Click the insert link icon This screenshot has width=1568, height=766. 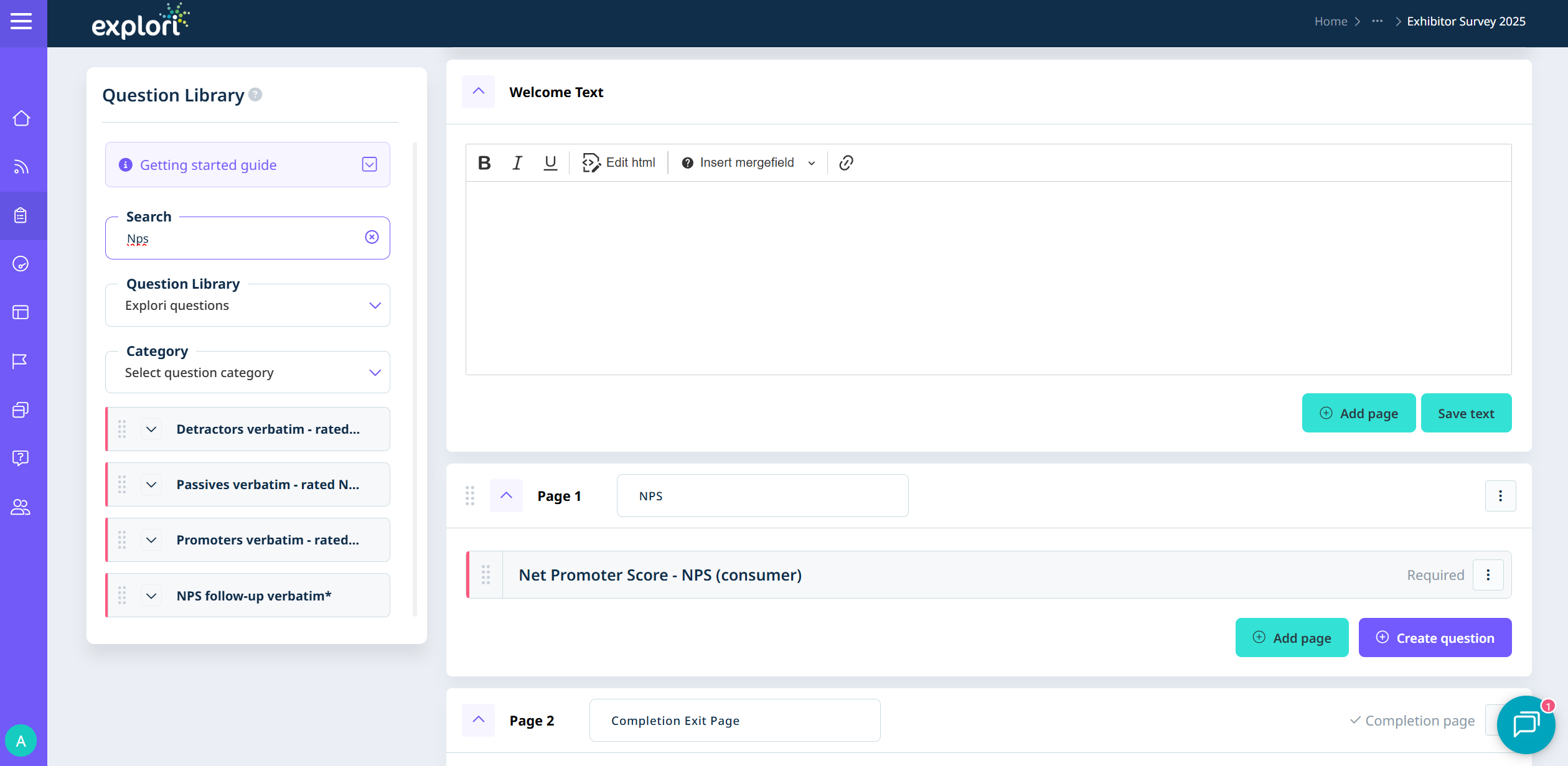pos(846,163)
